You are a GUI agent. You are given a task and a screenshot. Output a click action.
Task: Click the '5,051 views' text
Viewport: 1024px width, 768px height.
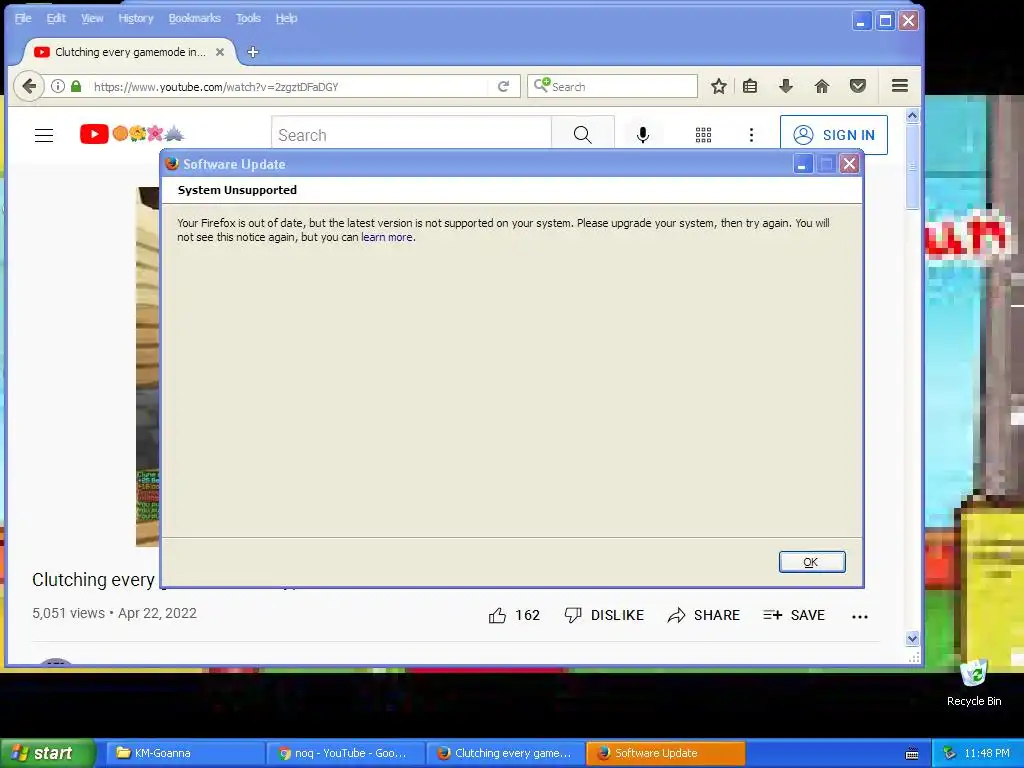click(69, 613)
